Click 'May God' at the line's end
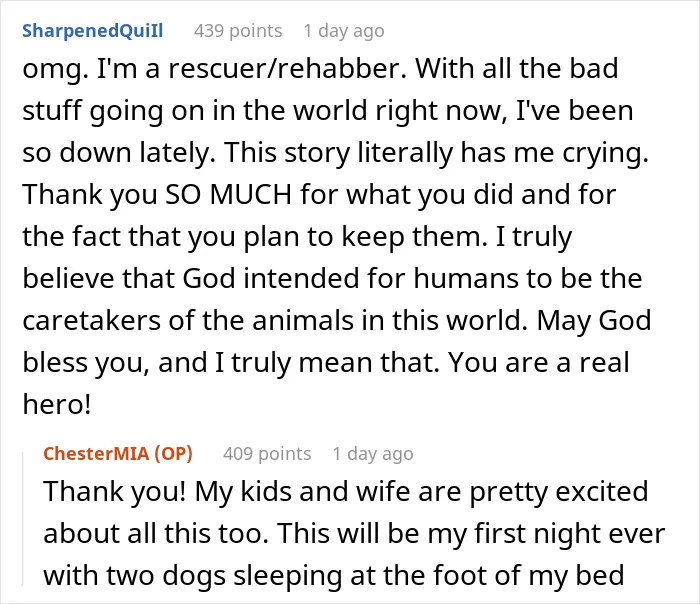Screen dimensions: 700x604 (594, 320)
